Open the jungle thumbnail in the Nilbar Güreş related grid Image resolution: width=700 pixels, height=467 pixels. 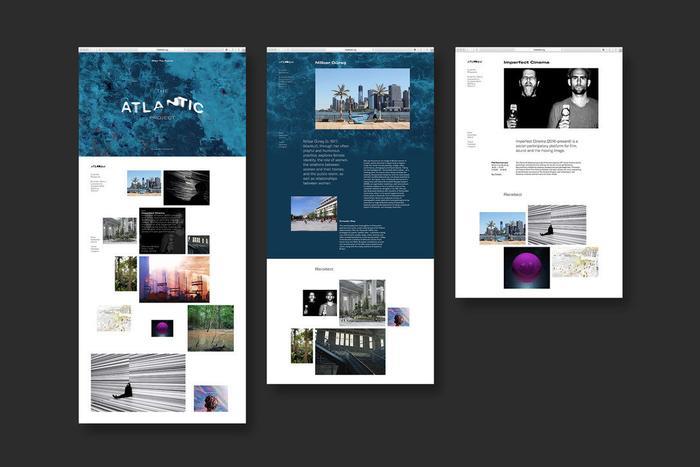302,346
